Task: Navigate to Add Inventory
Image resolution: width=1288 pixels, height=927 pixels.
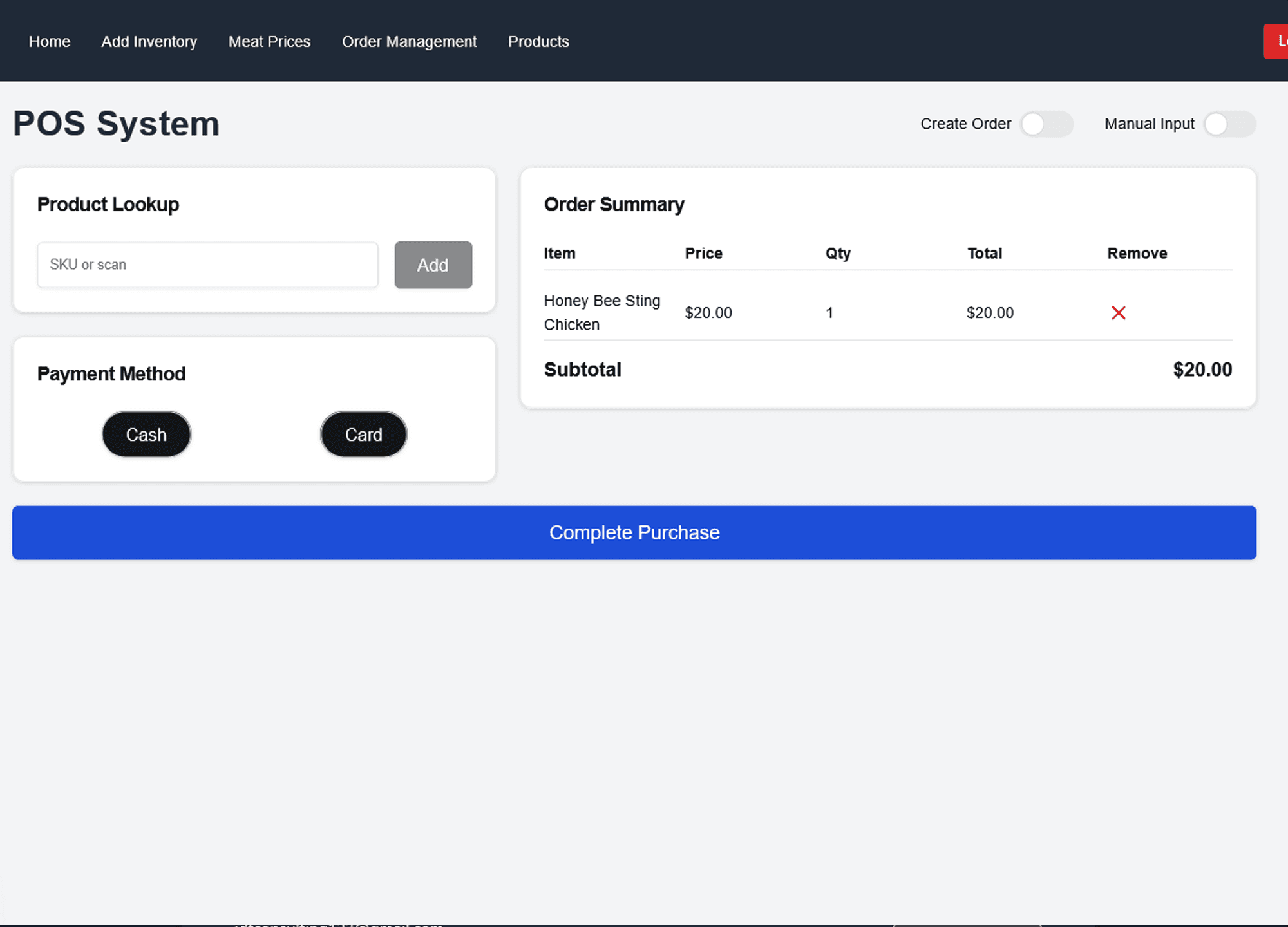Action: click(x=149, y=41)
